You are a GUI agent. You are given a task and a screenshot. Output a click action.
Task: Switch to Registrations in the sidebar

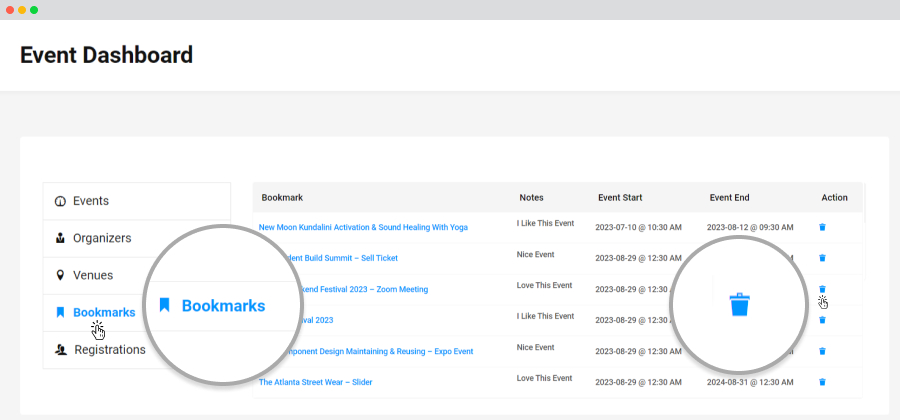pyautogui.click(x=100, y=349)
